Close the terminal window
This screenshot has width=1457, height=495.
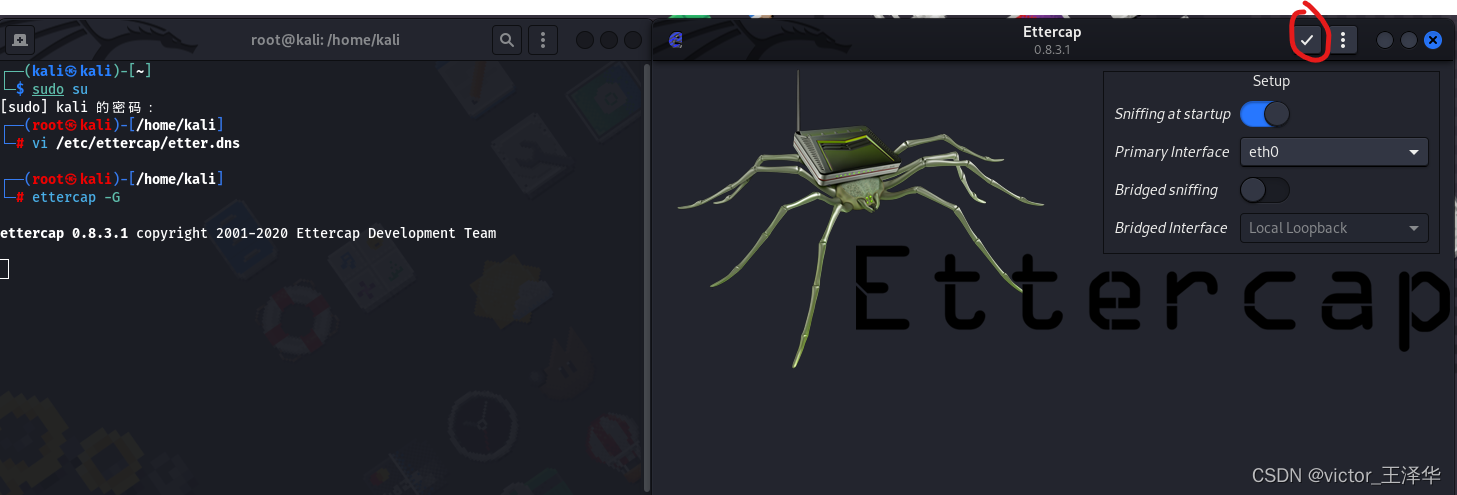[x=633, y=40]
